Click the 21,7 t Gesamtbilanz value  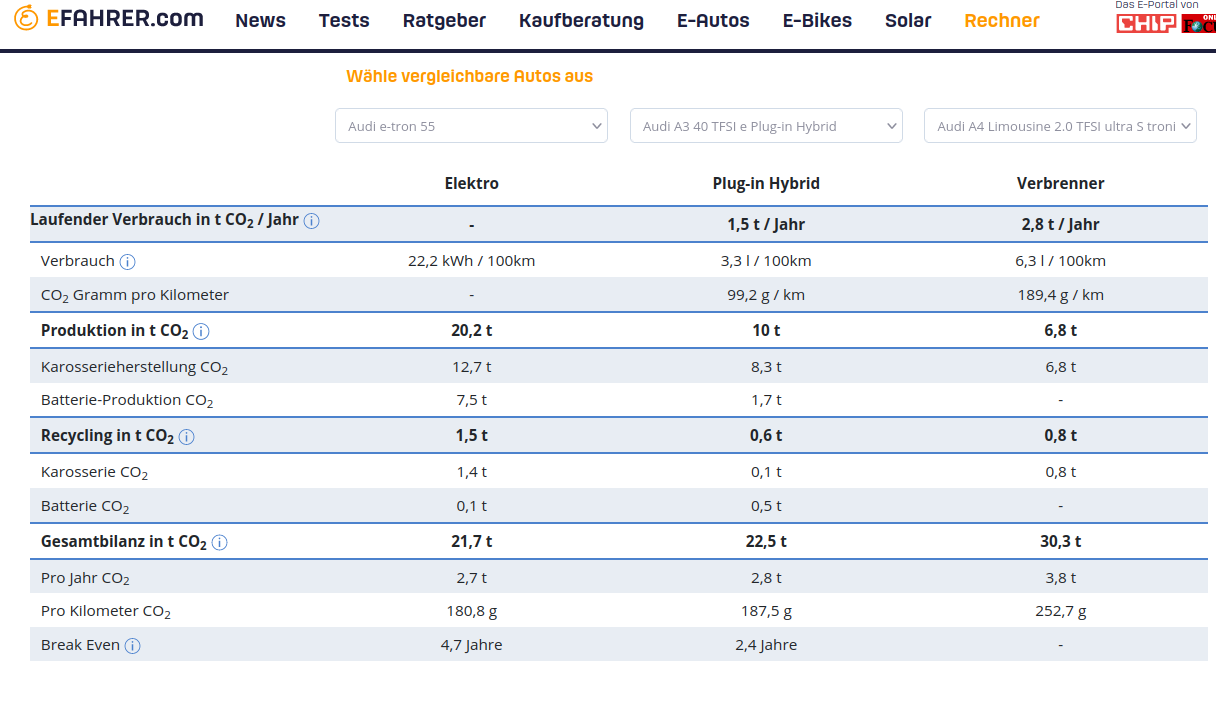472,542
